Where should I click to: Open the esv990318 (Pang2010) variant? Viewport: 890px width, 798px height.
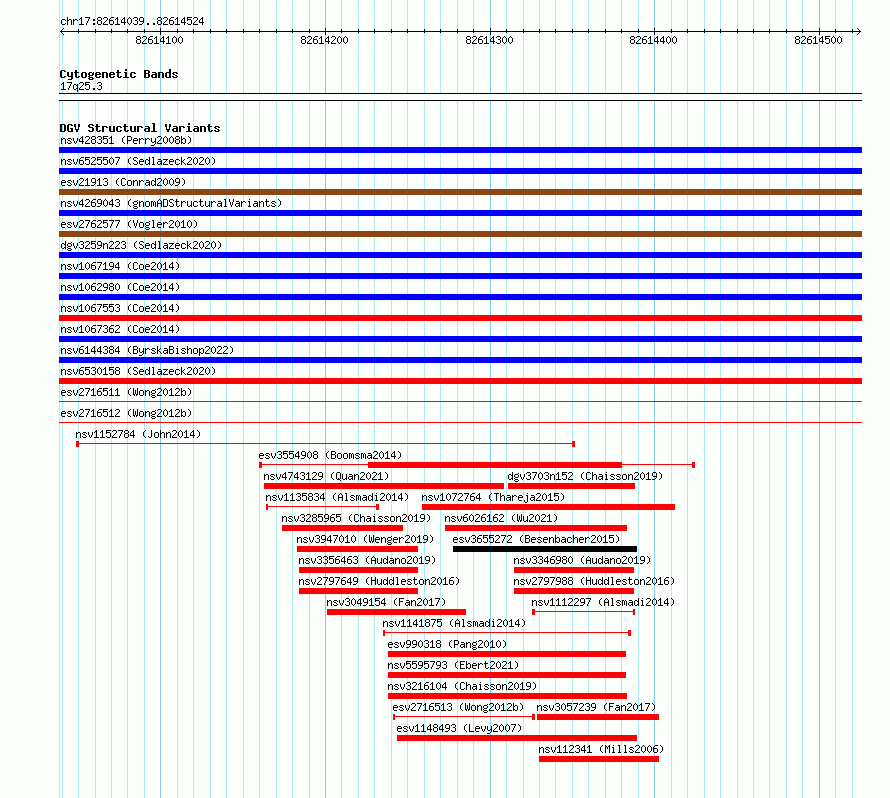point(447,644)
